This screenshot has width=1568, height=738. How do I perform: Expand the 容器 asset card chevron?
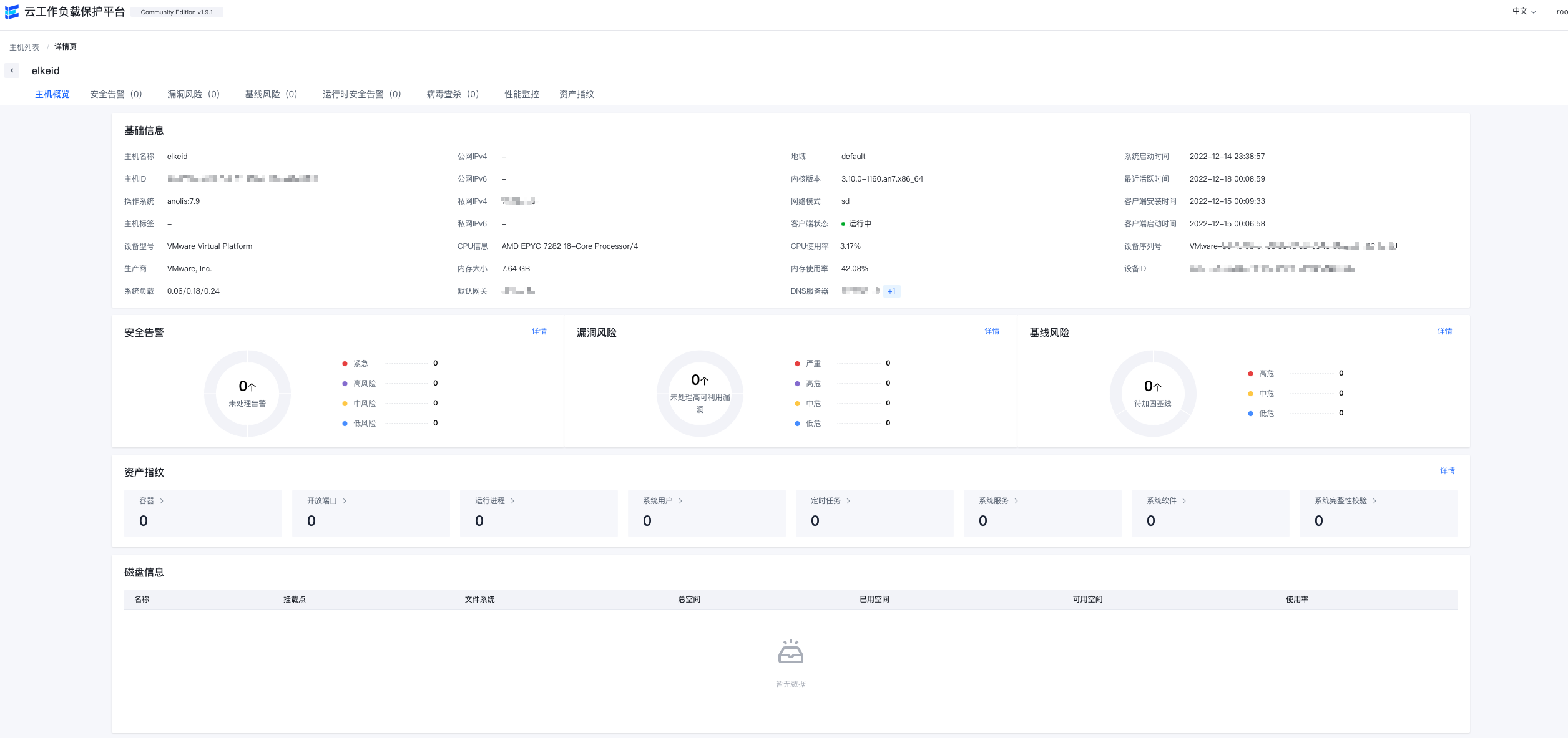[x=162, y=500]
